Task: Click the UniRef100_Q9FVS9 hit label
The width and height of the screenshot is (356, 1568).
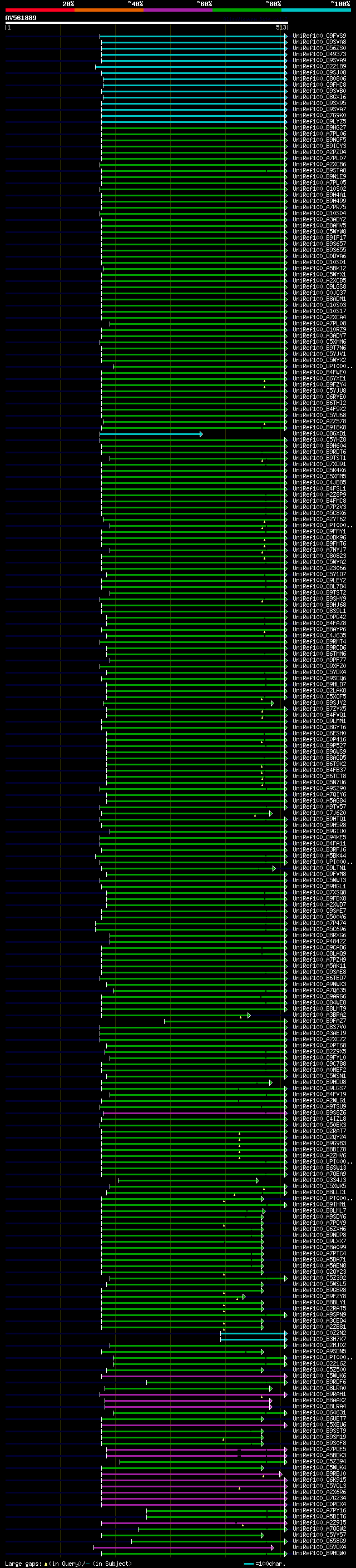Action: coord(319,36)
